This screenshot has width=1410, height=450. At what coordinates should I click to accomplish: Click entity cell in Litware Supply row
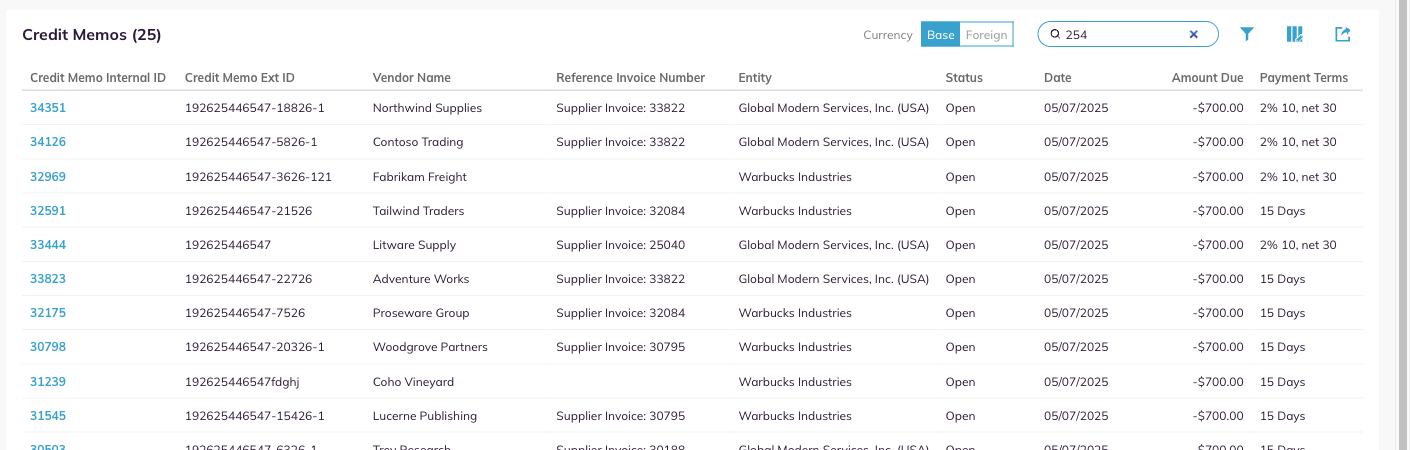coord(834,245)
